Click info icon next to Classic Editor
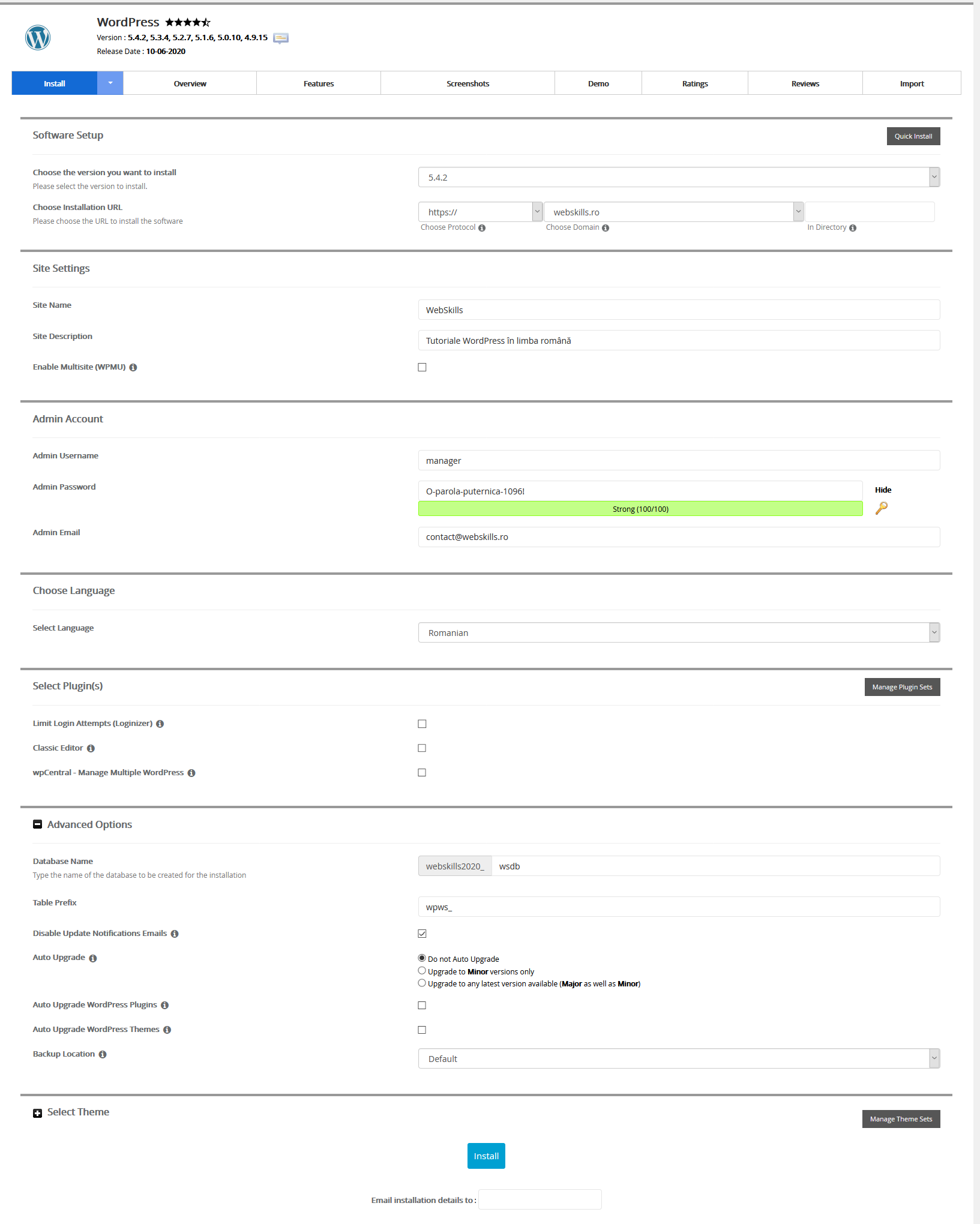 click(x=91, y=749)
